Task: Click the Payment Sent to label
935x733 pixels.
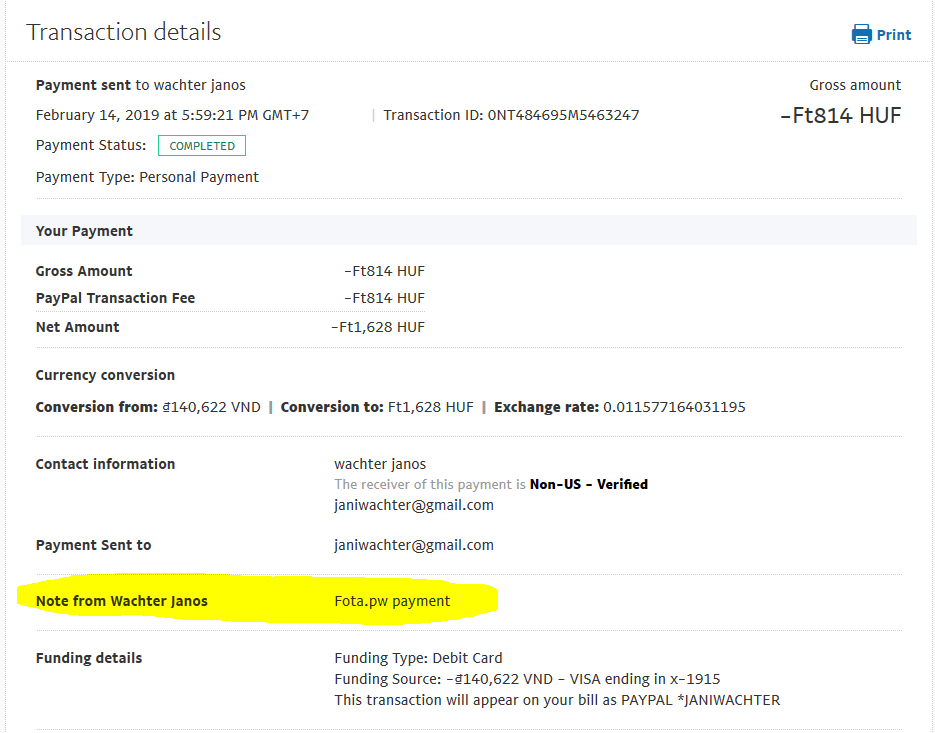Action: [93, 545]
